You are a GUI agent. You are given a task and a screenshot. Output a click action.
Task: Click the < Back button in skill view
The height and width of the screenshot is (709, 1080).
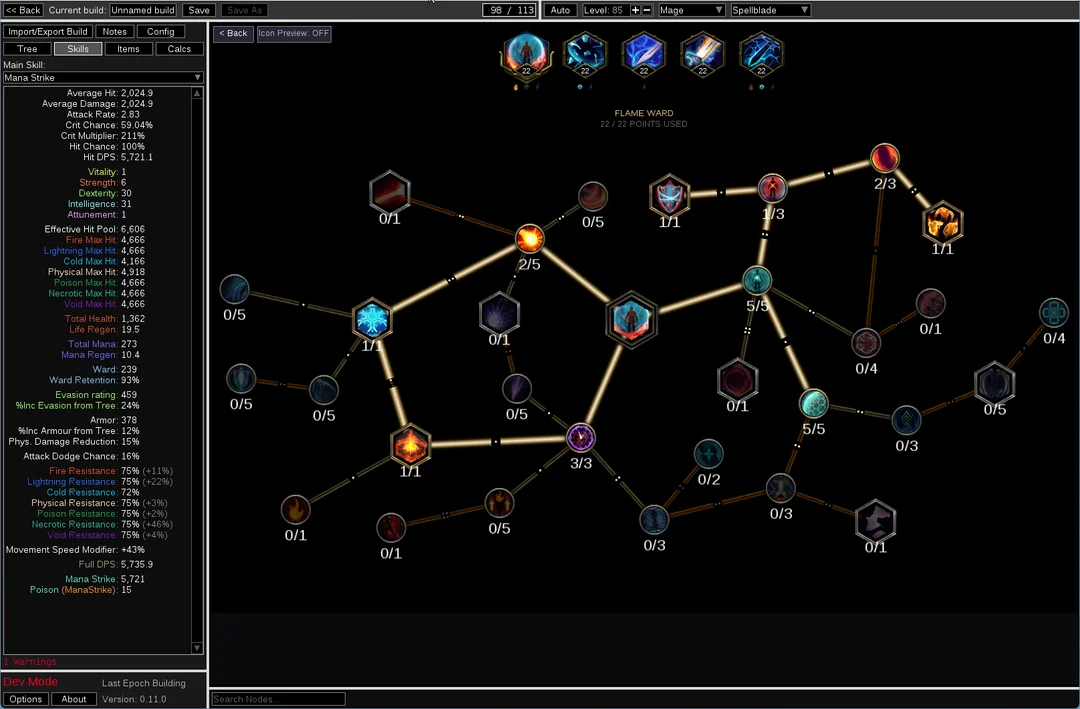click(x=233, y=34)
